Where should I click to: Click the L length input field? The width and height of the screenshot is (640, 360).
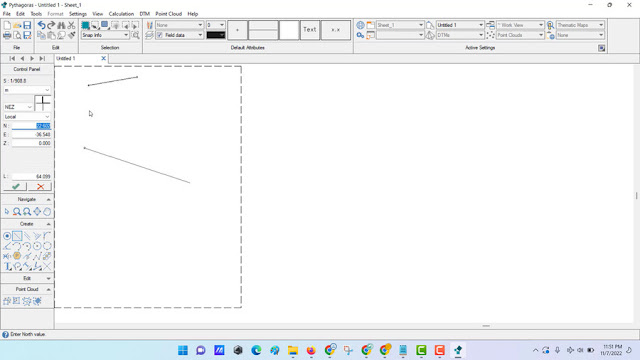(31, 177)
